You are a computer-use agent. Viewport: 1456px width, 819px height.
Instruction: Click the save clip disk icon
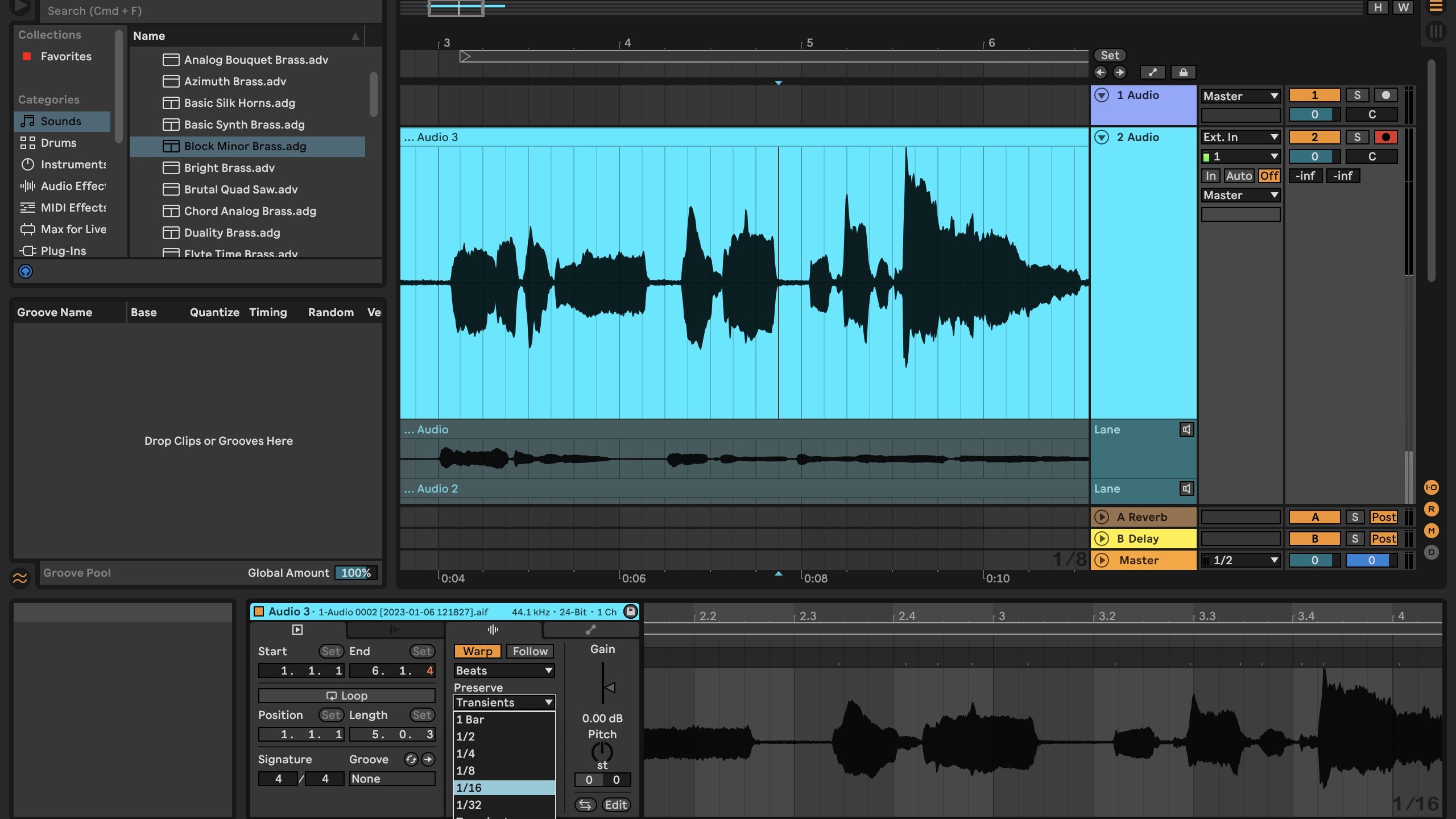click(630, 611)
